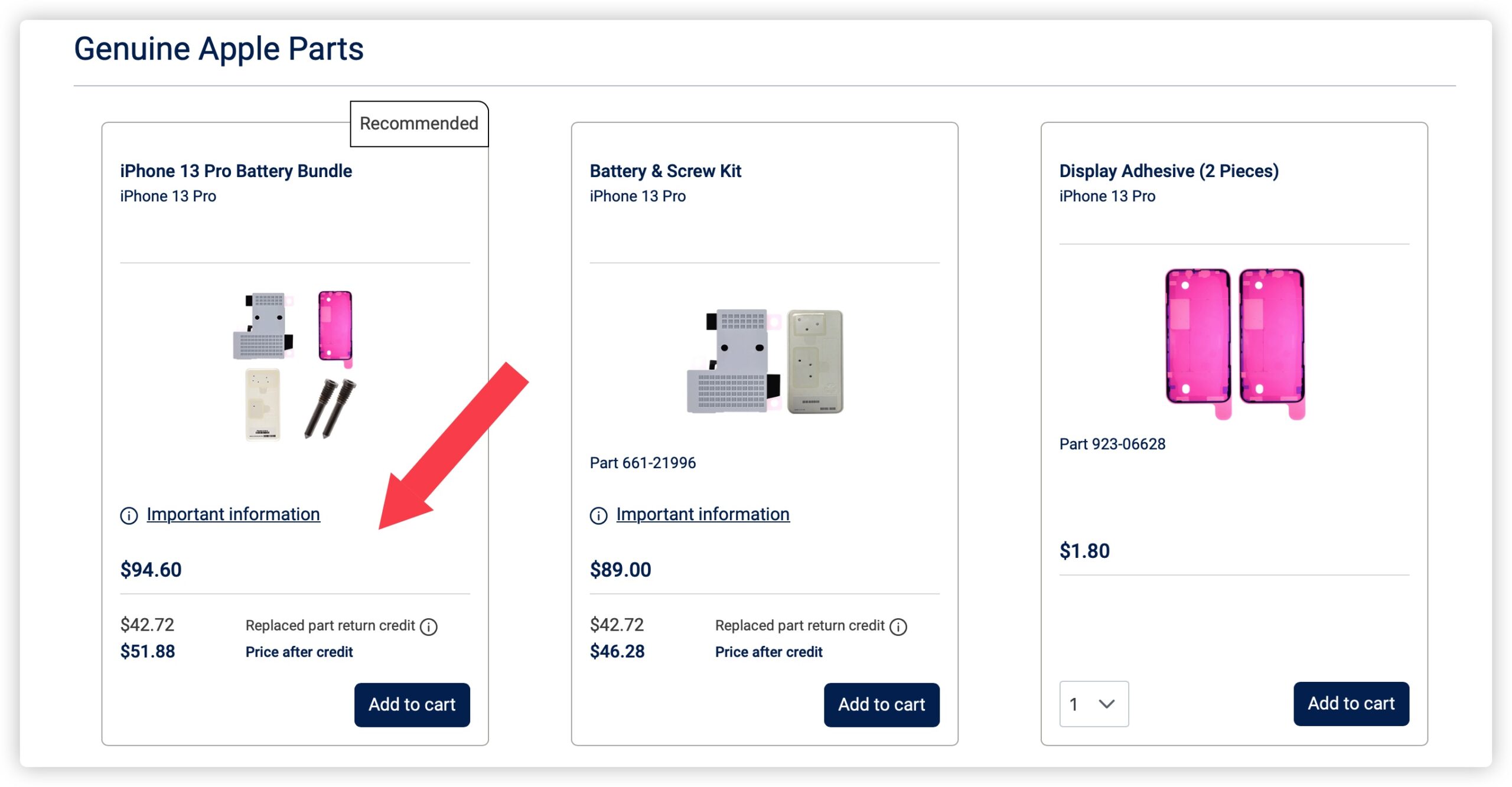The width and height of the screenshot is (1512, 787).
Task: Open Important information link for Battery Bundle
Action: click(x=233, y=514)
